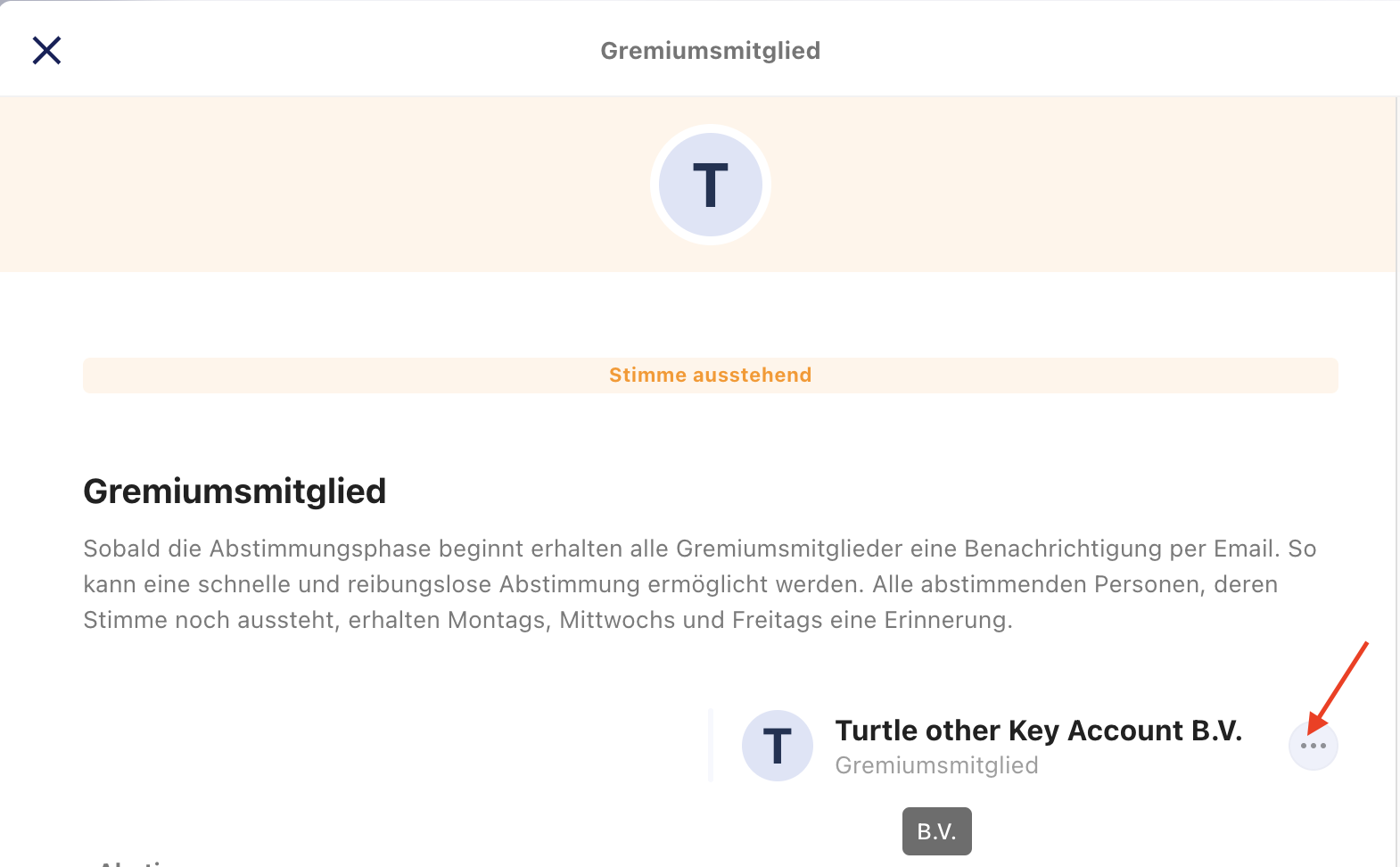Click the Stimme ausstehend status bar

711,376
